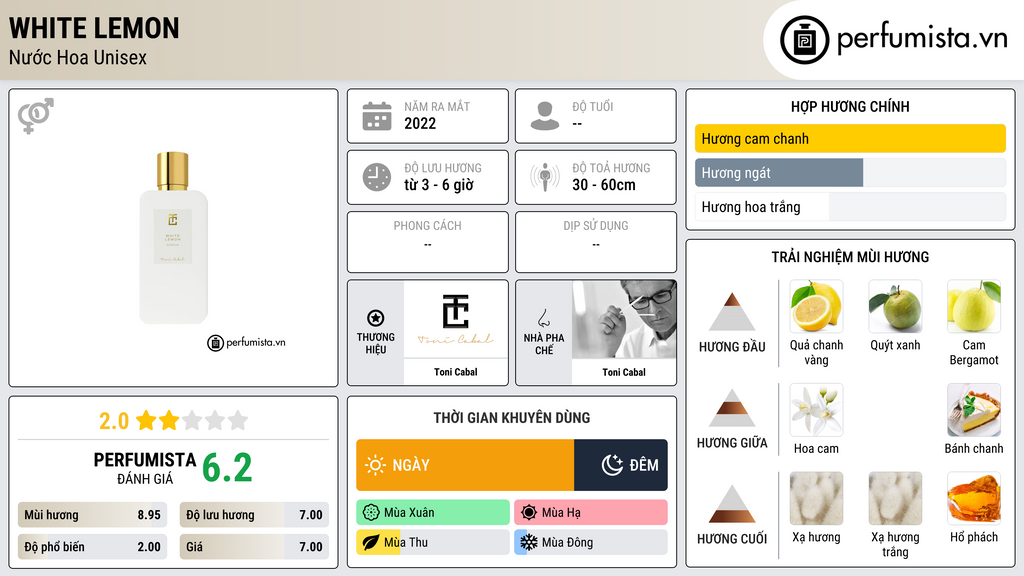Image resolution: width=1024 pixels, height=576 pixels.
Task: Click the Mùi hương 8.95 score bar
Action: pyautogui.click(x=92, y=515)
